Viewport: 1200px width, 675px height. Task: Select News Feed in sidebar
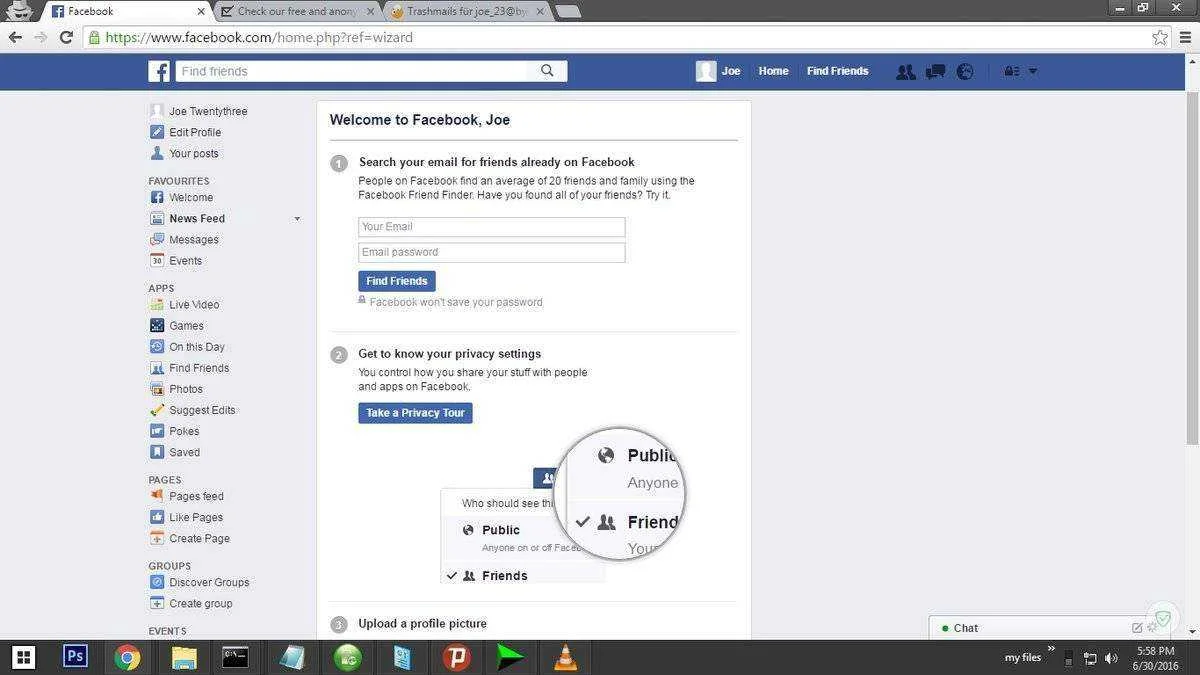pos(197,218)
